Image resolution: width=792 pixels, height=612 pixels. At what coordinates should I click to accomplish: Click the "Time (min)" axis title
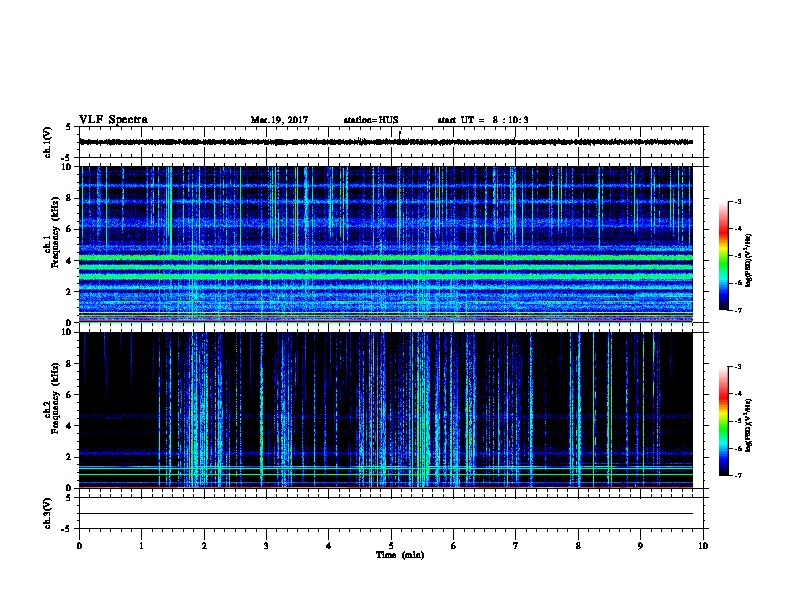[x=400, y=555]
